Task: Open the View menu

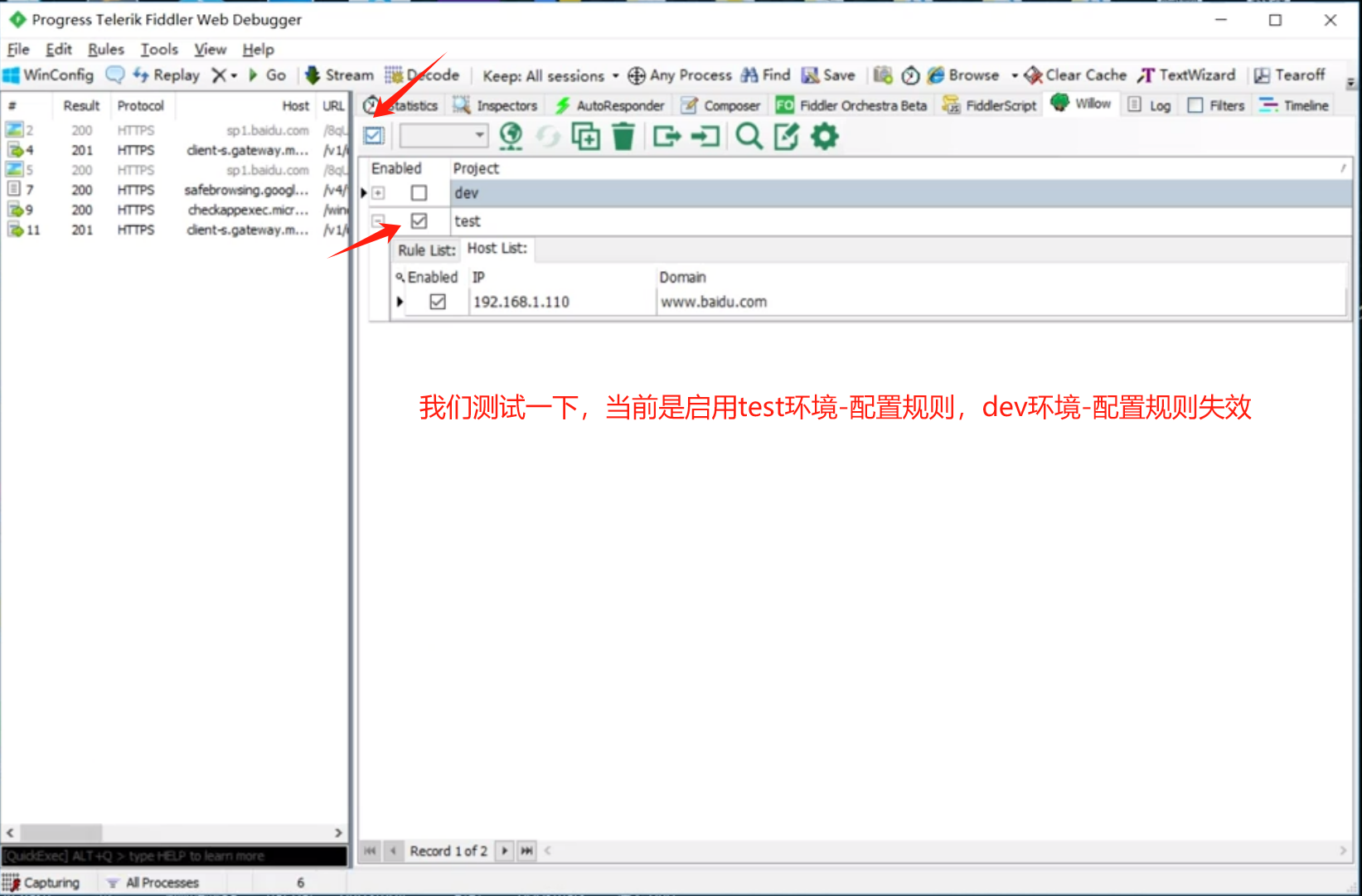Action: click(x=211, y=50)
